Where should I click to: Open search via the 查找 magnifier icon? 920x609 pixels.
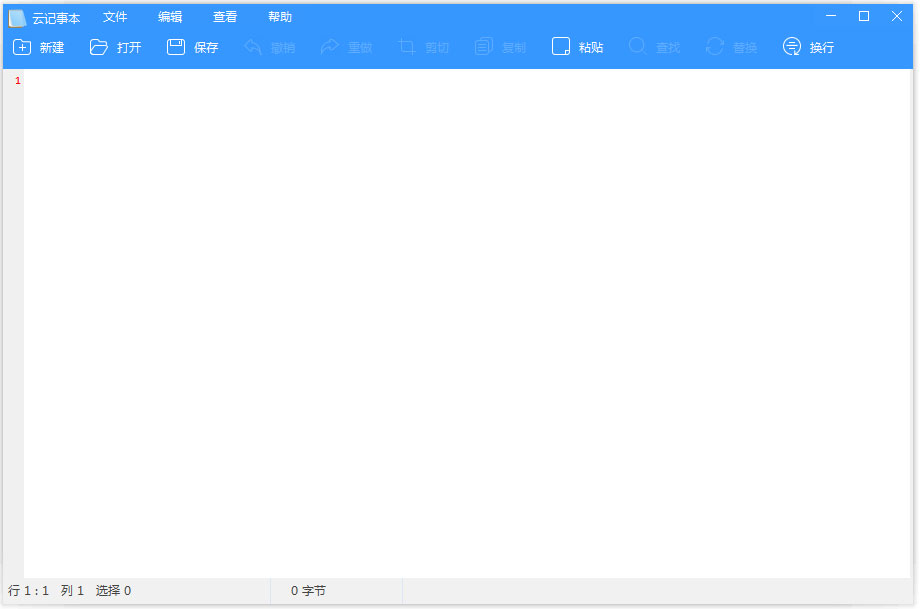pos(638,47)
